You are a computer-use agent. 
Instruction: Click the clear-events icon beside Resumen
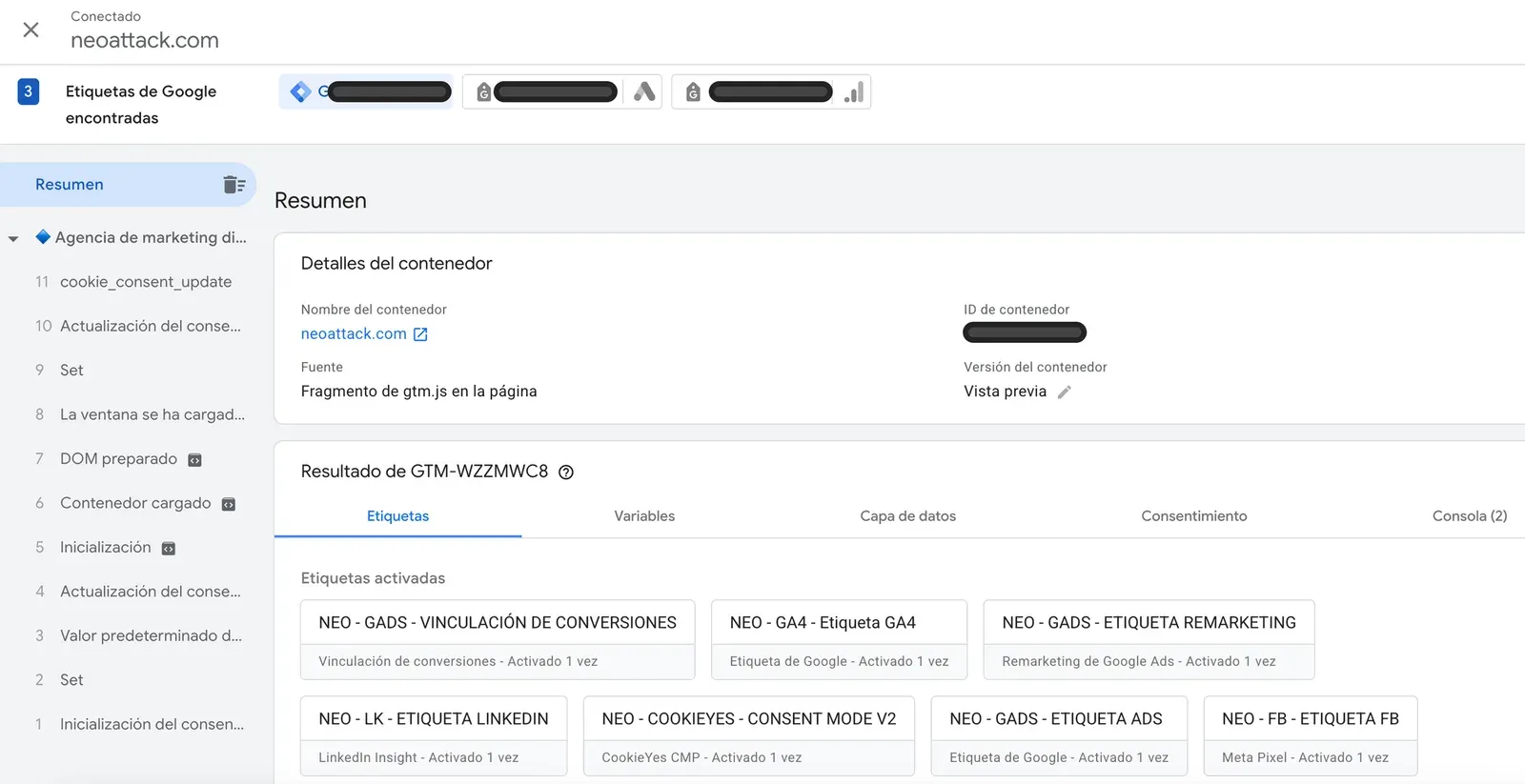(x=234, y=185)
